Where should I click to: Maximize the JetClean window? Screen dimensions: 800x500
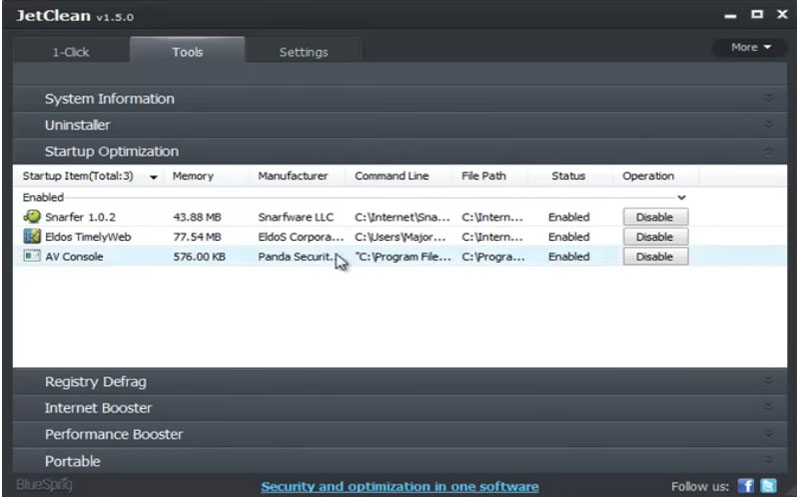[757, 14]
